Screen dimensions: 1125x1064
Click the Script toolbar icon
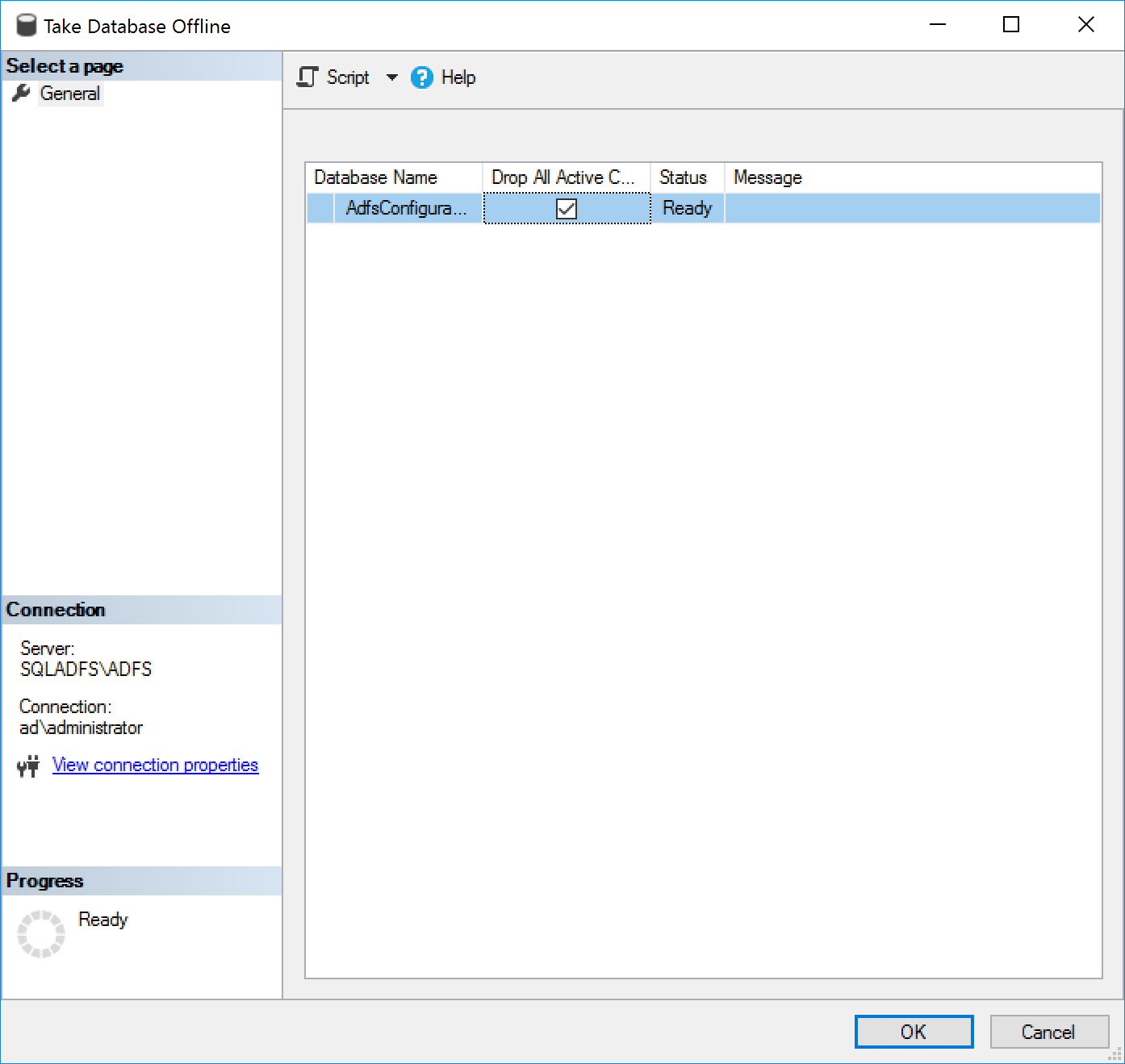tap(307, 77)
